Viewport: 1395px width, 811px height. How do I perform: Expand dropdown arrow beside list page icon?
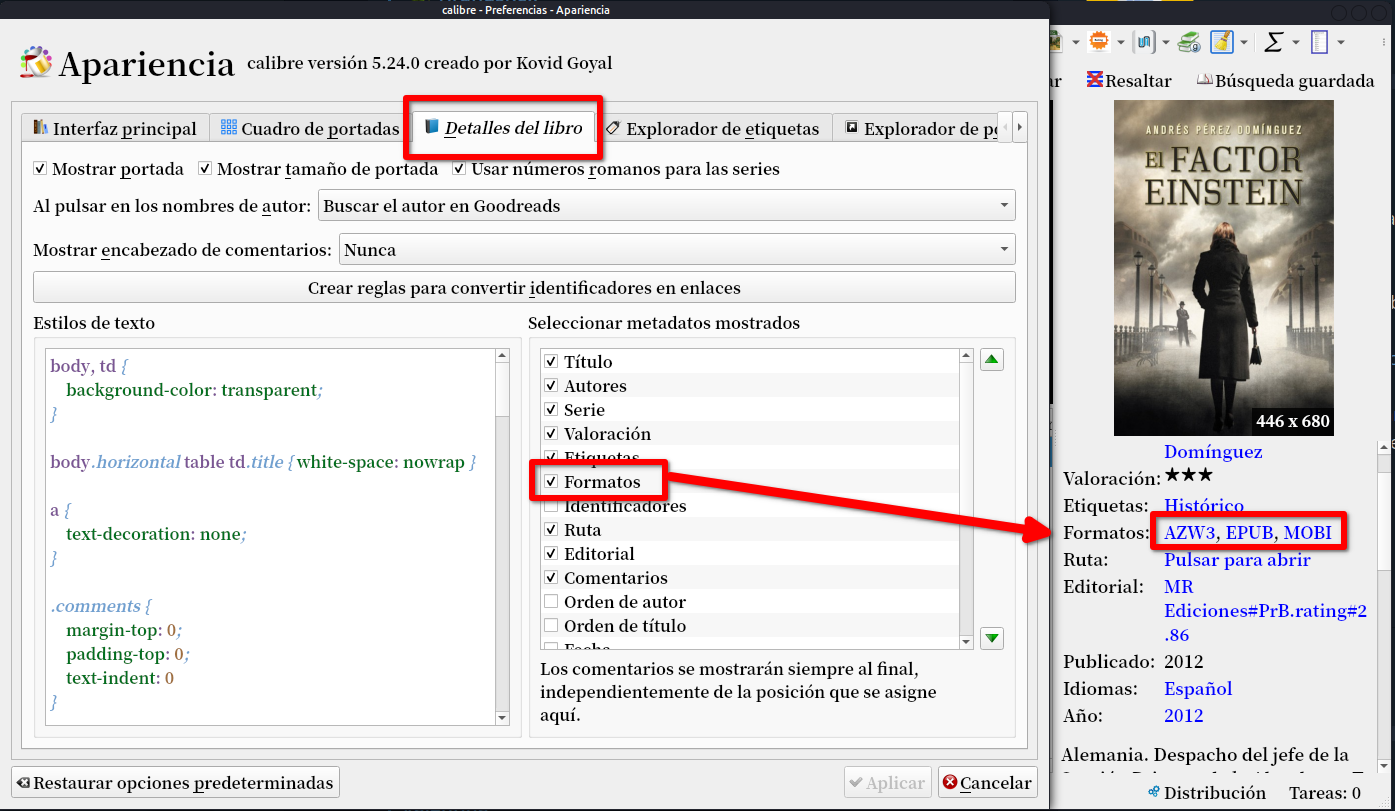tap(1340, 42)
